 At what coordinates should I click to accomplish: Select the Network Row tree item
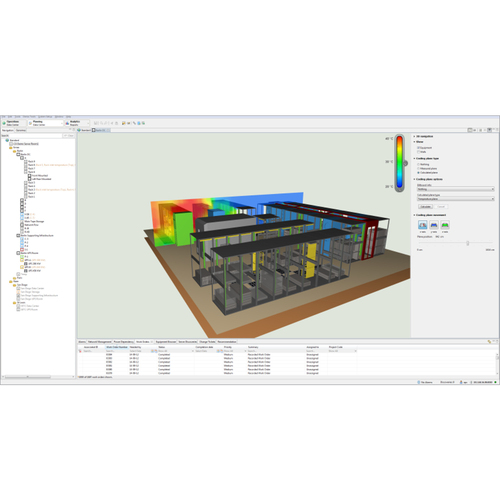click(x=31, y=225)
